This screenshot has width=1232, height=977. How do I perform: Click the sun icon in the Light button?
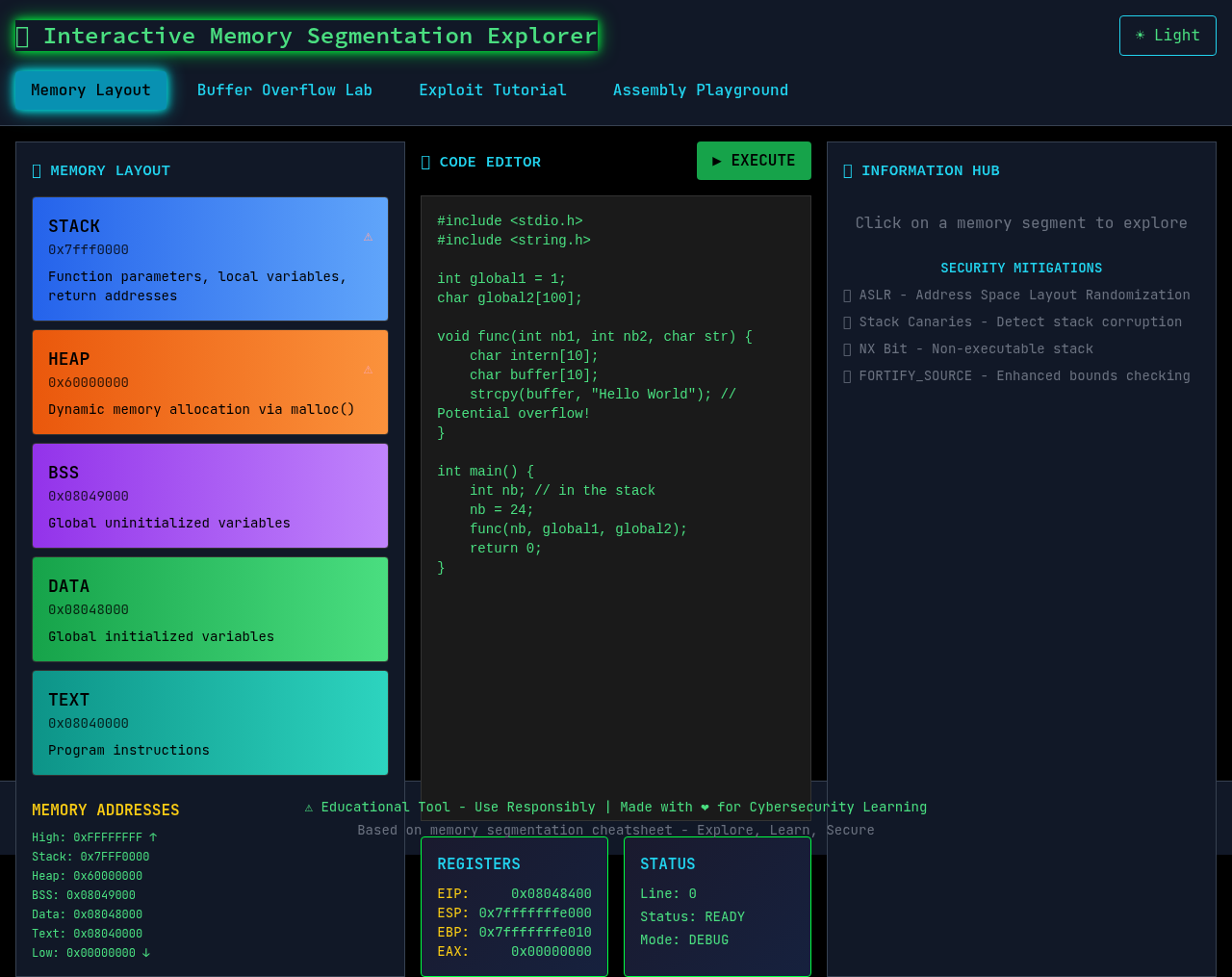pyautogui.click(x=1141, y=35)
